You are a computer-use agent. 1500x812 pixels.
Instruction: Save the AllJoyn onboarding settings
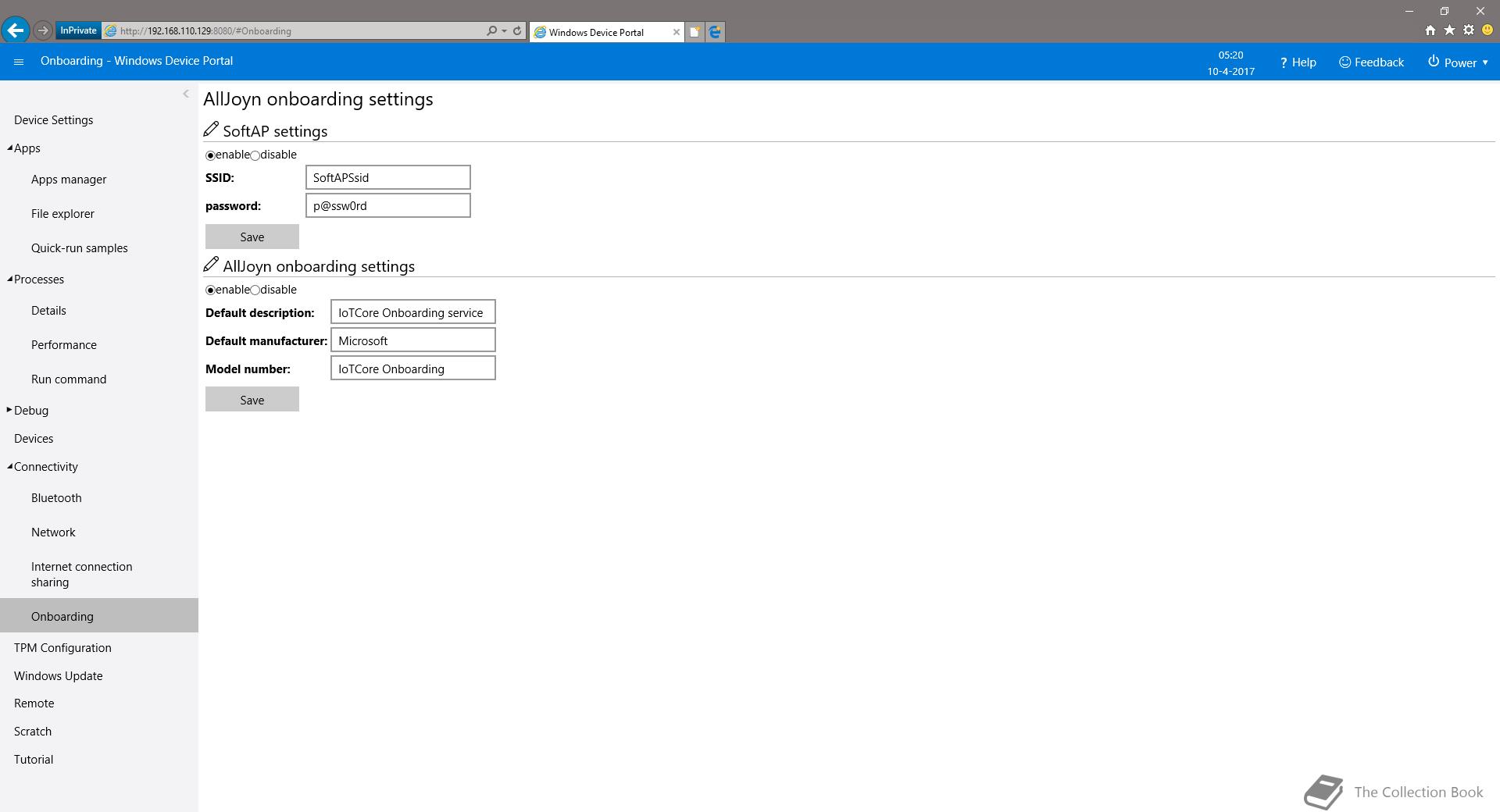click(252, 400)
